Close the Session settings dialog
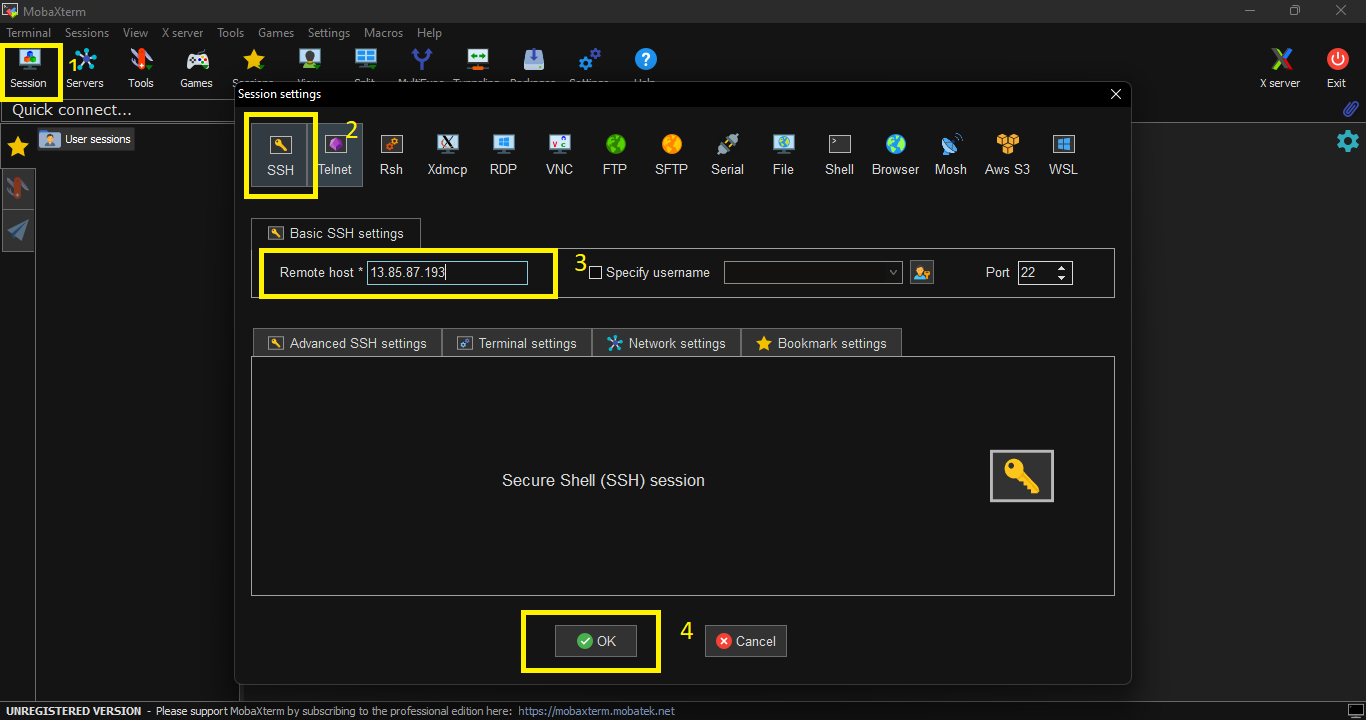 pos(1116,94)
